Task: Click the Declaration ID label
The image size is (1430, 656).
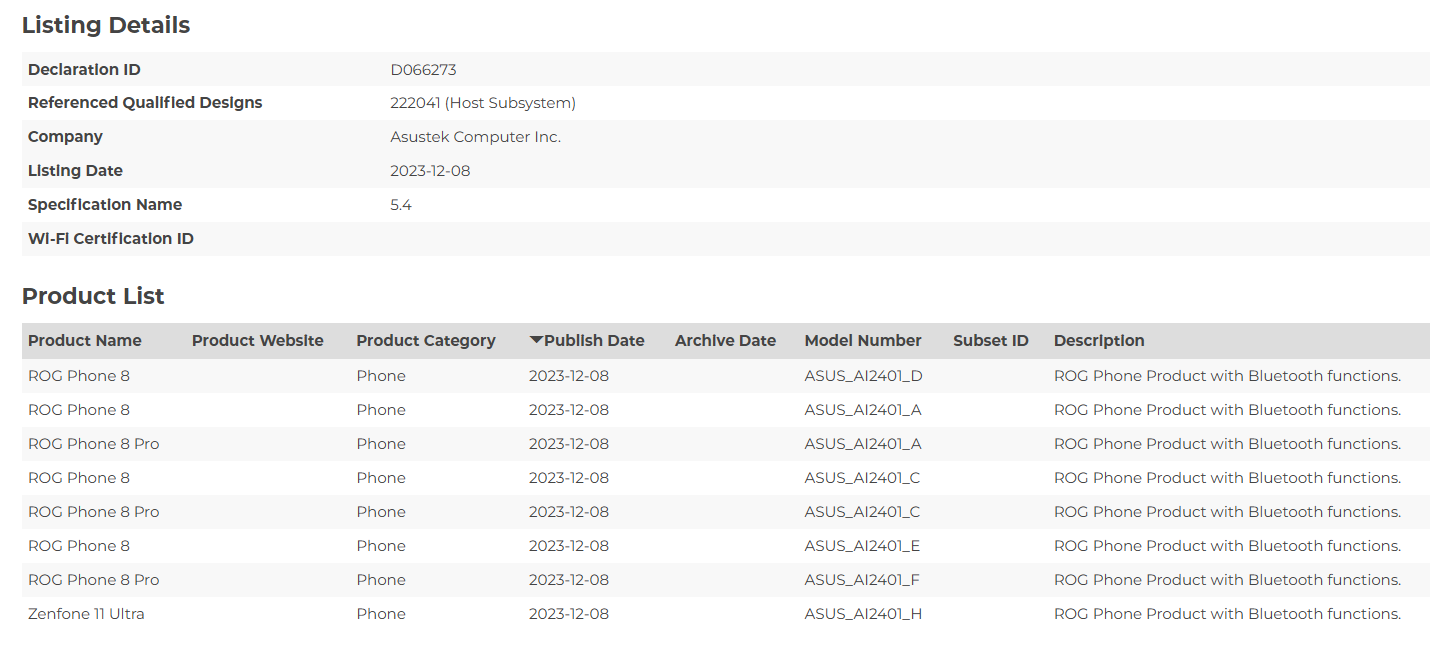Action: pos(84,70)
